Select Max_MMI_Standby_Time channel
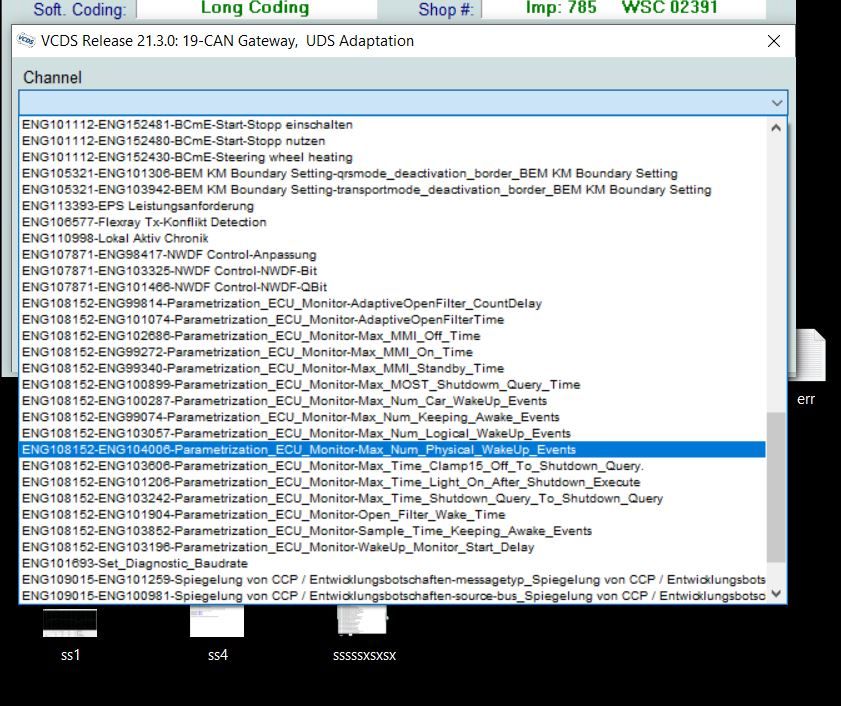Screen dimensions: 841x706 pyautogui.click(x=392, y=369)
